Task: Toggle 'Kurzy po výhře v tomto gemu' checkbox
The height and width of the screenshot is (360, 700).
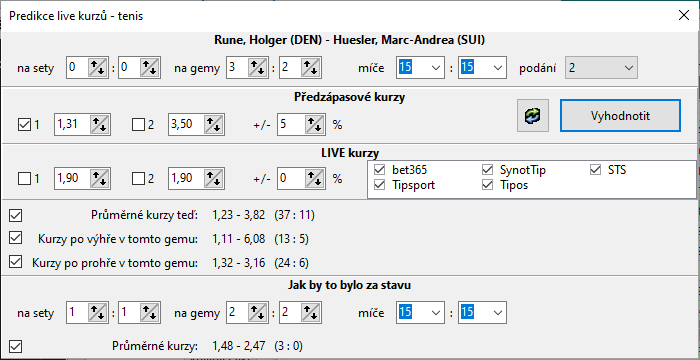Action: (x=16, y=239)
